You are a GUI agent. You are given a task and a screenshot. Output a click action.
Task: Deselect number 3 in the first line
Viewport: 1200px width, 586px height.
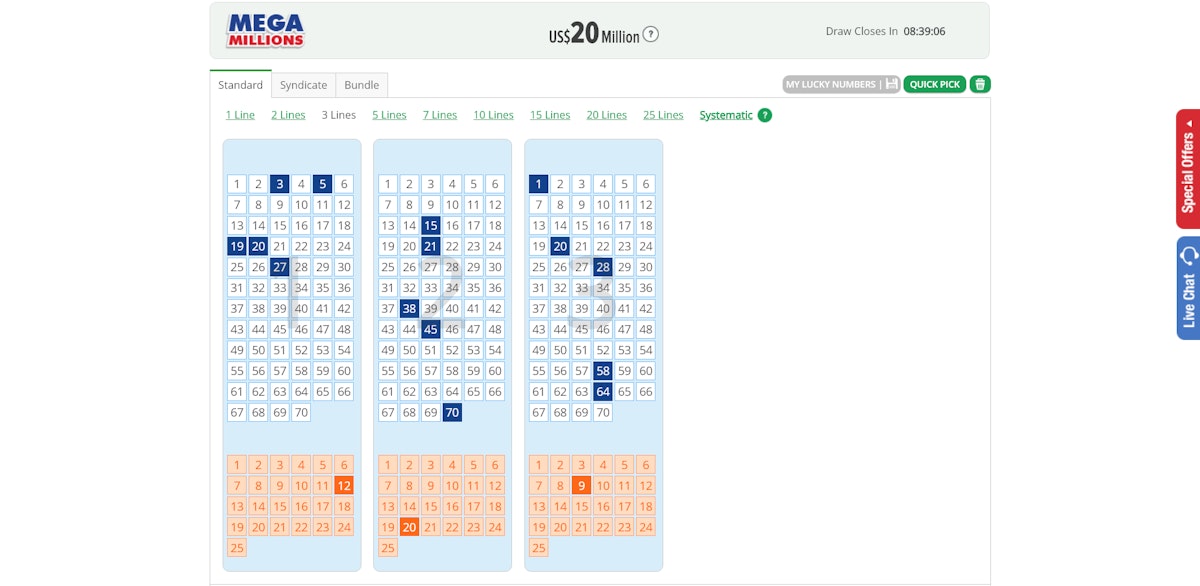coord(280,184)
